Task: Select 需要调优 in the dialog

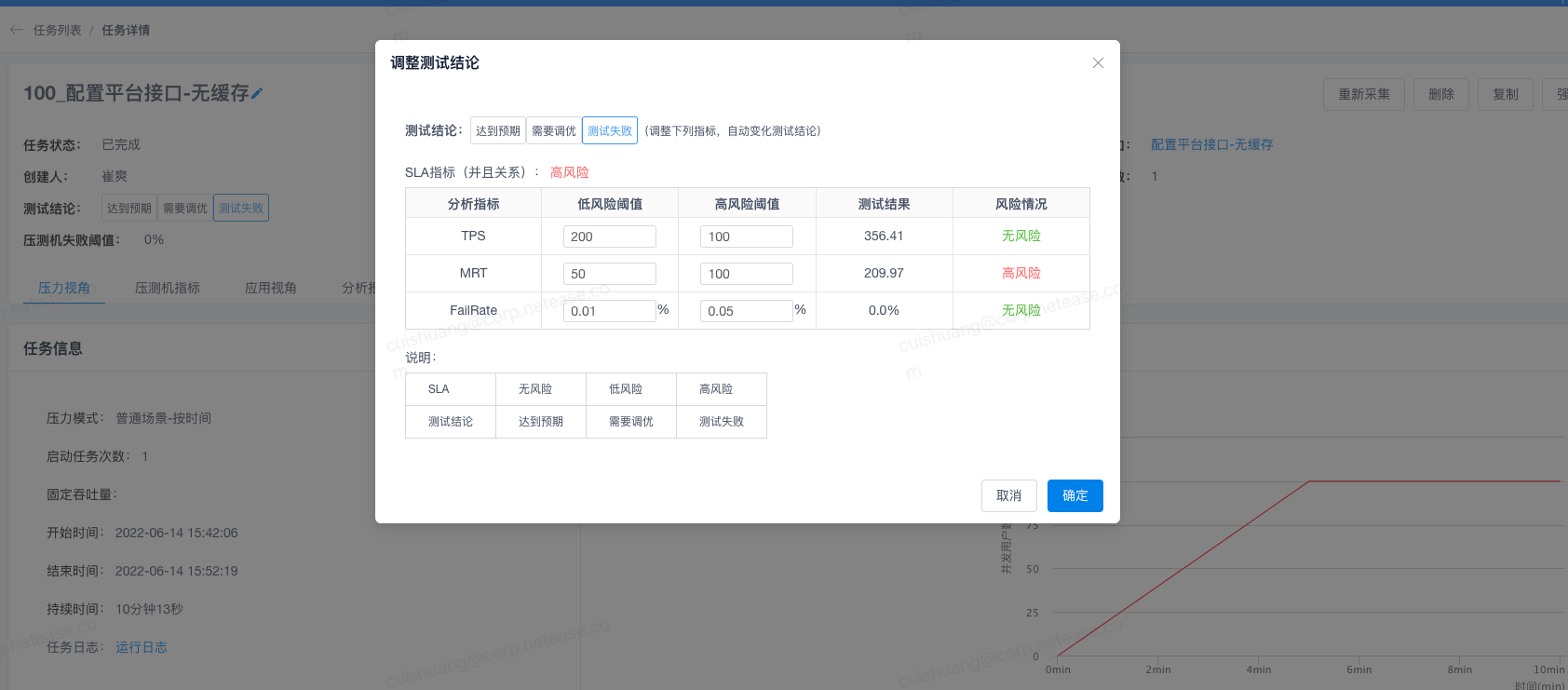Action: point(554,130)
